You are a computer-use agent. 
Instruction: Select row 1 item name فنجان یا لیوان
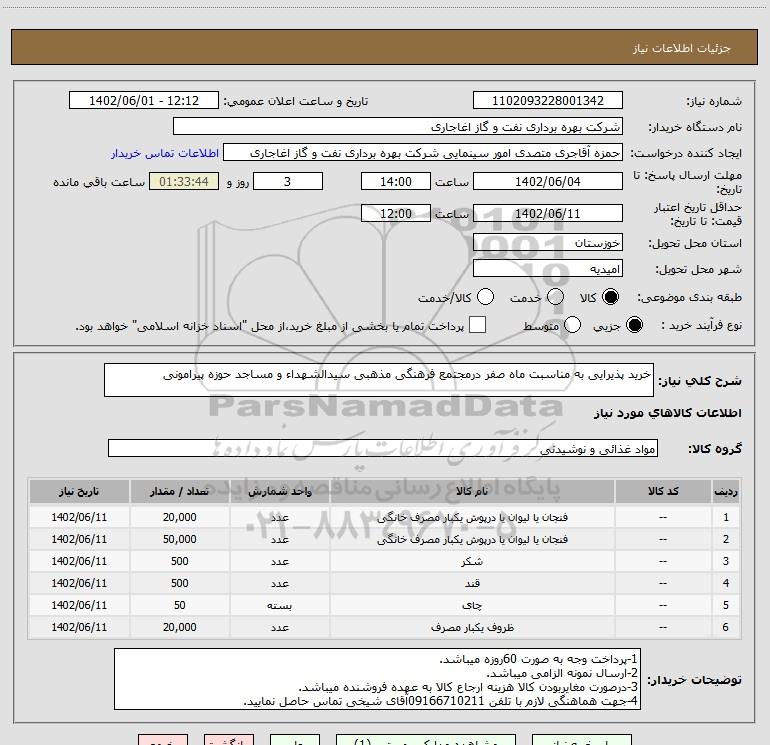pyautogui.click(x=472, y=517)
